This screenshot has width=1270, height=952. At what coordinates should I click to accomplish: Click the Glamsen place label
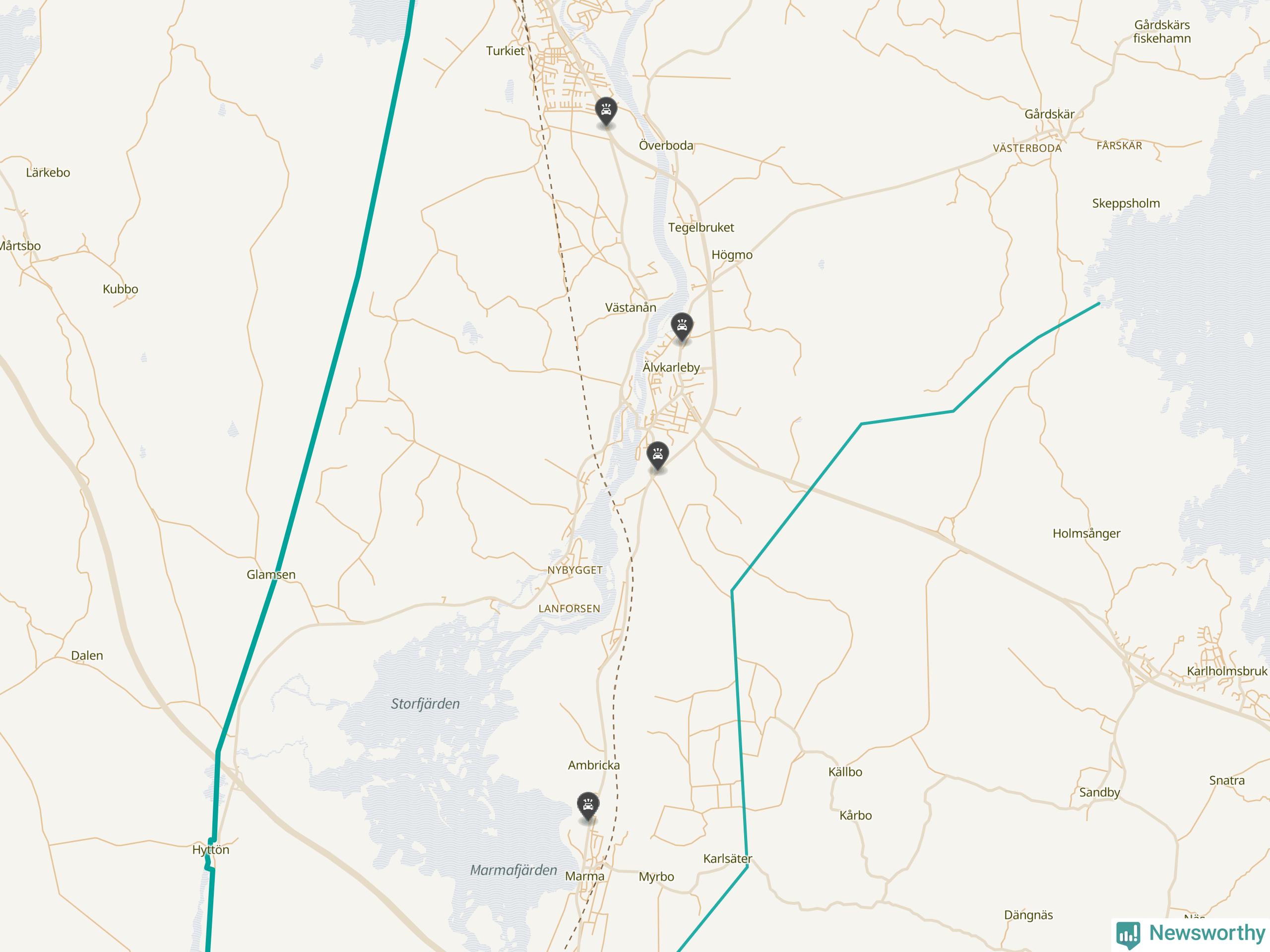(x=271, y=574)
